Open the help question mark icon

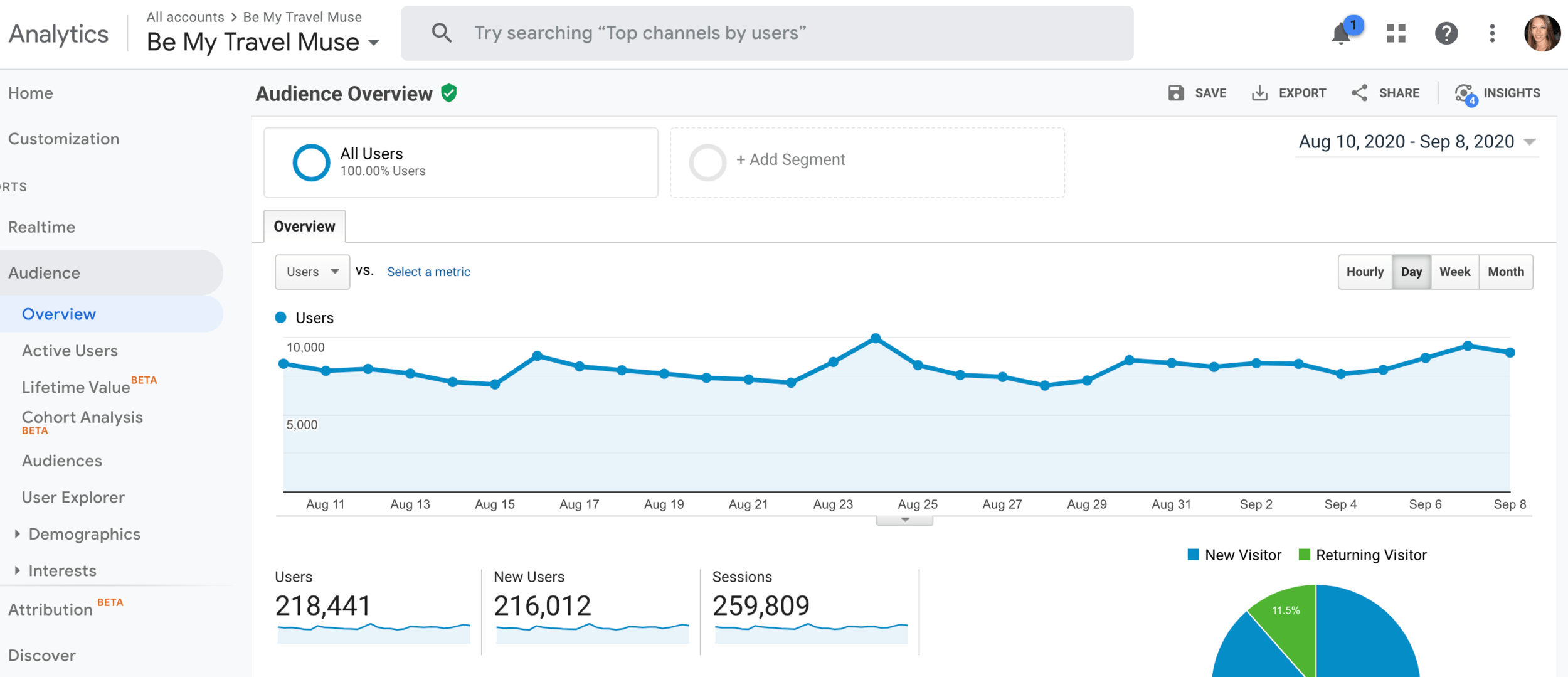coord(1446,33)
